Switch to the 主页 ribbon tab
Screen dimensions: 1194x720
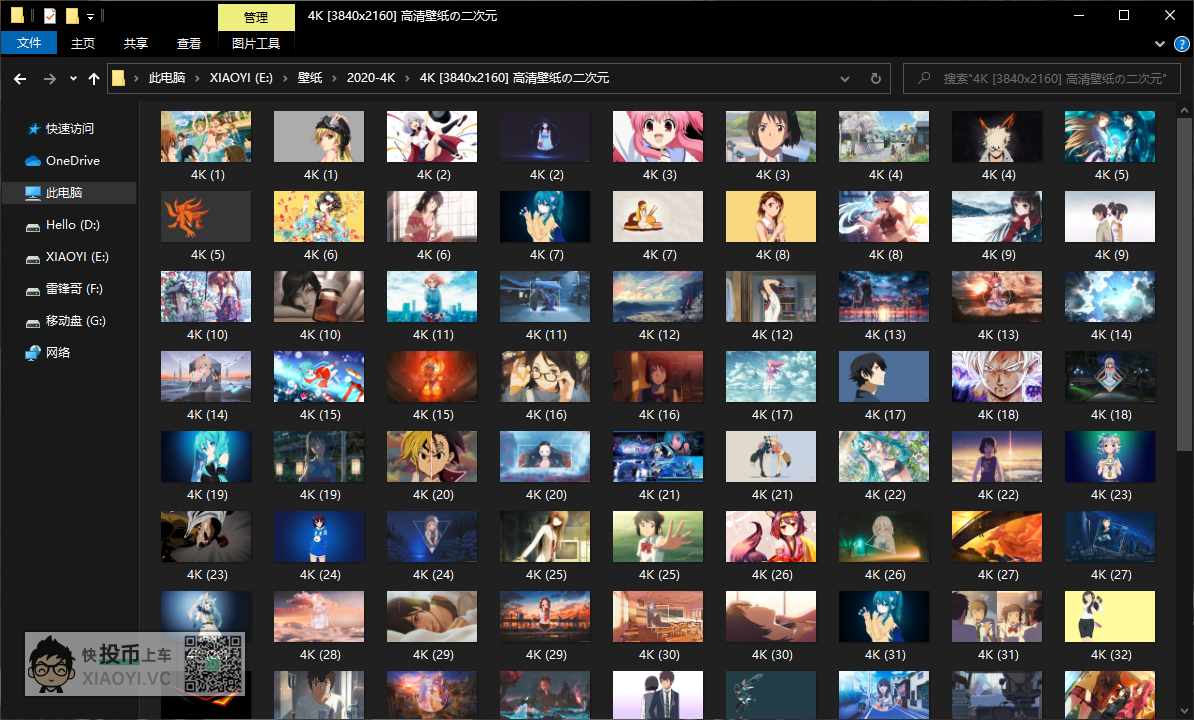coord(83,43)
